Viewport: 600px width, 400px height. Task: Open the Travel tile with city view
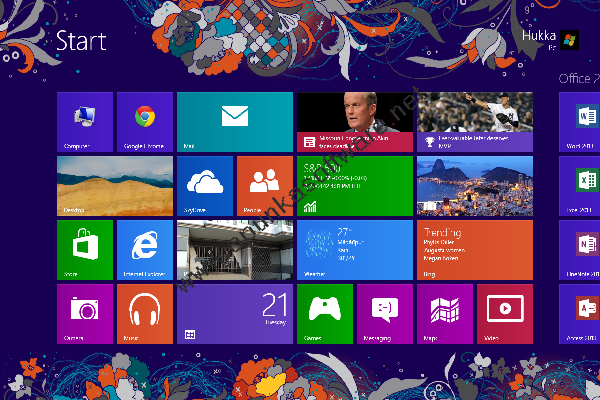point(475,186)
